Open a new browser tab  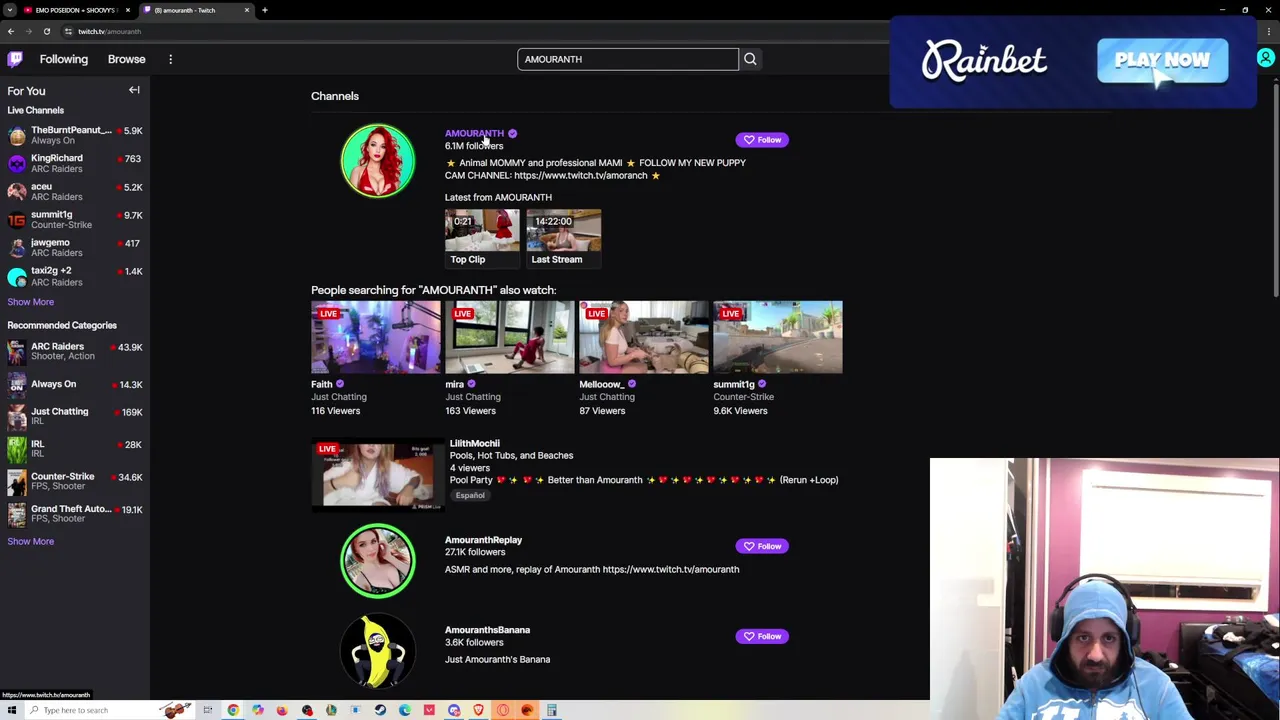point(264,10)
